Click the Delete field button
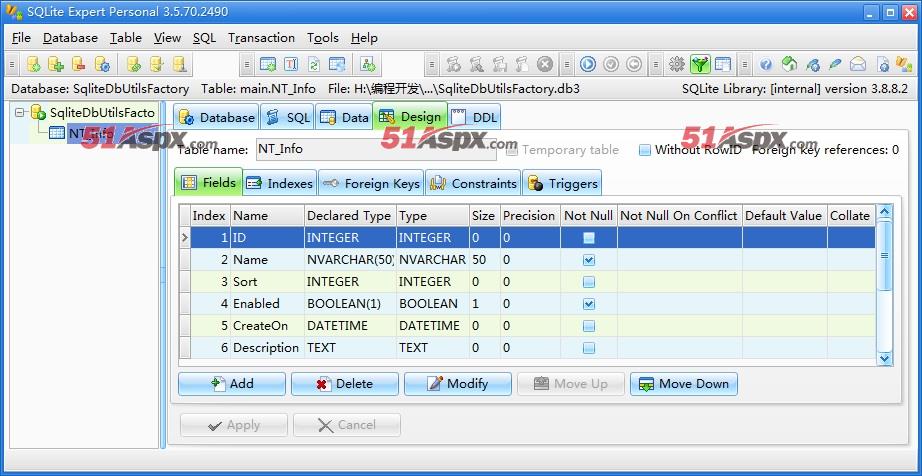This screenshot has width=922, height=476. coord(345,384)
